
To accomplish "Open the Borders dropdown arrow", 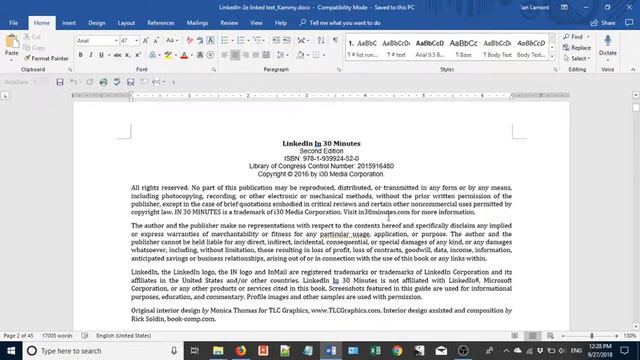I will (324, 55).
